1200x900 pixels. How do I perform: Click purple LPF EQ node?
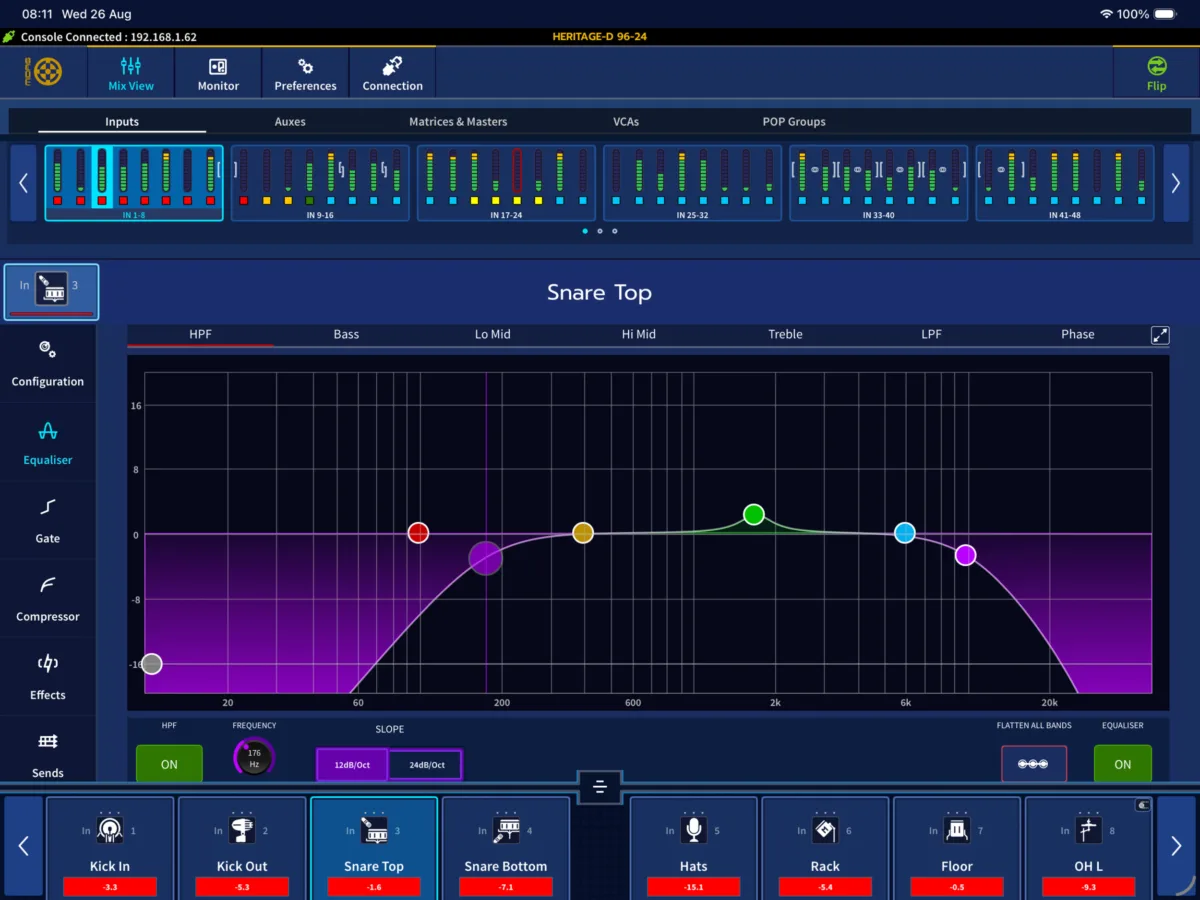pyautogui.click(x=965, y=555)
